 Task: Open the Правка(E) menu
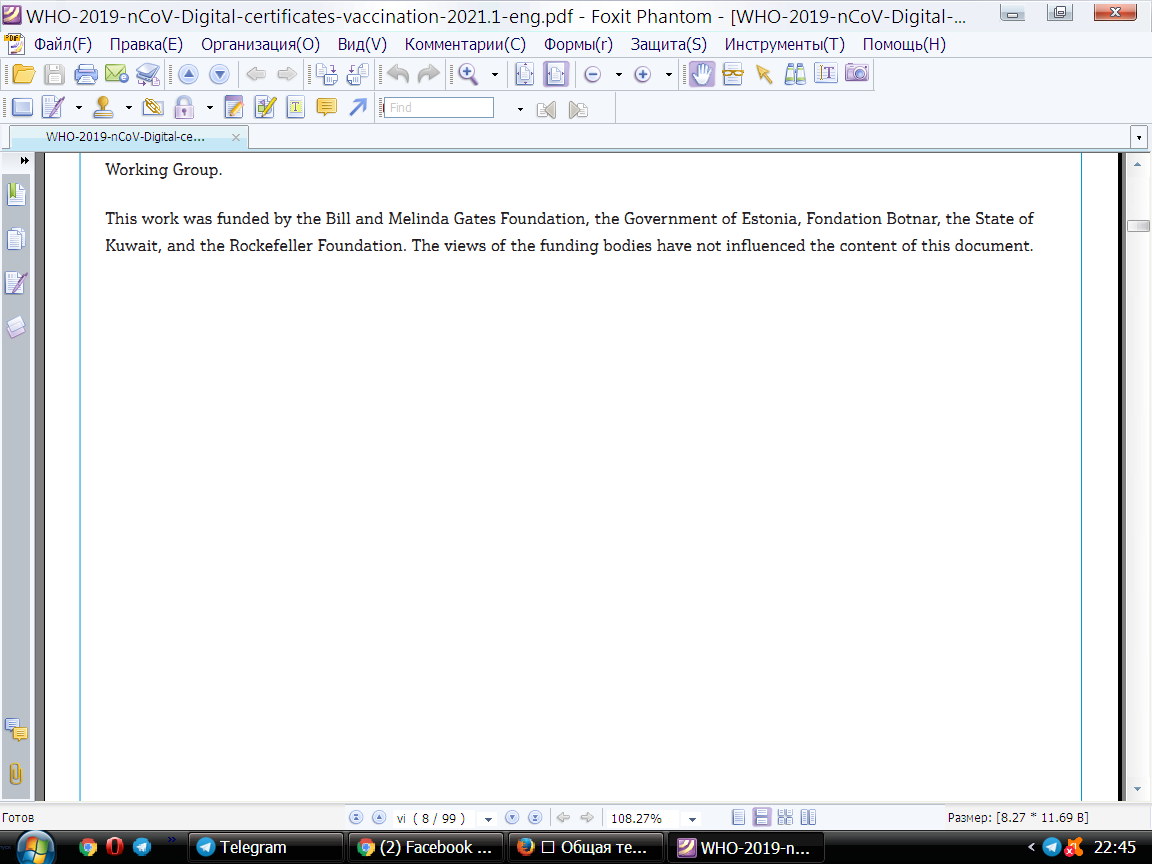tap(146, 44)
